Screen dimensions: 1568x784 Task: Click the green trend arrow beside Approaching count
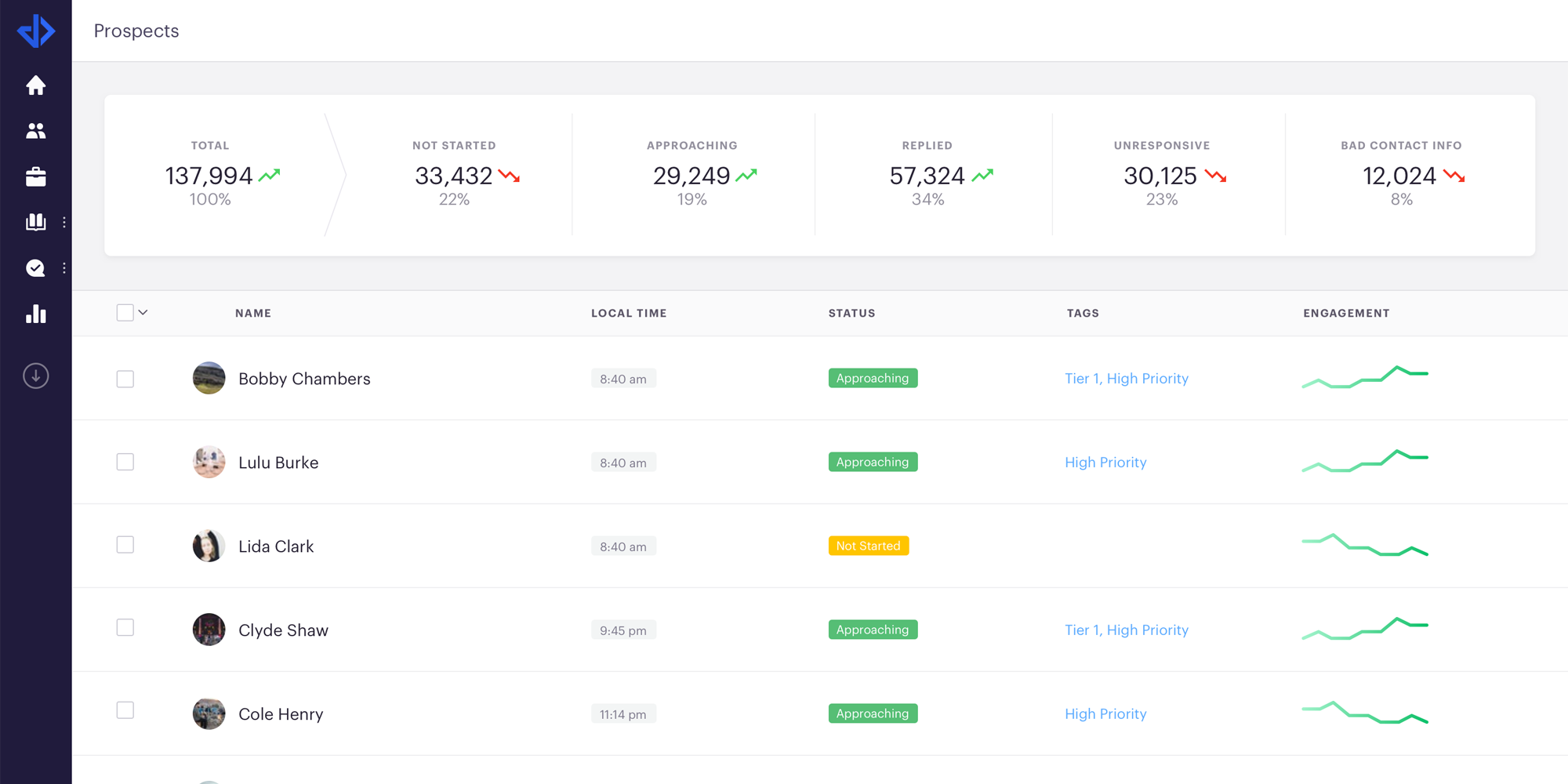pyautogui.click(x=746, y=176)
